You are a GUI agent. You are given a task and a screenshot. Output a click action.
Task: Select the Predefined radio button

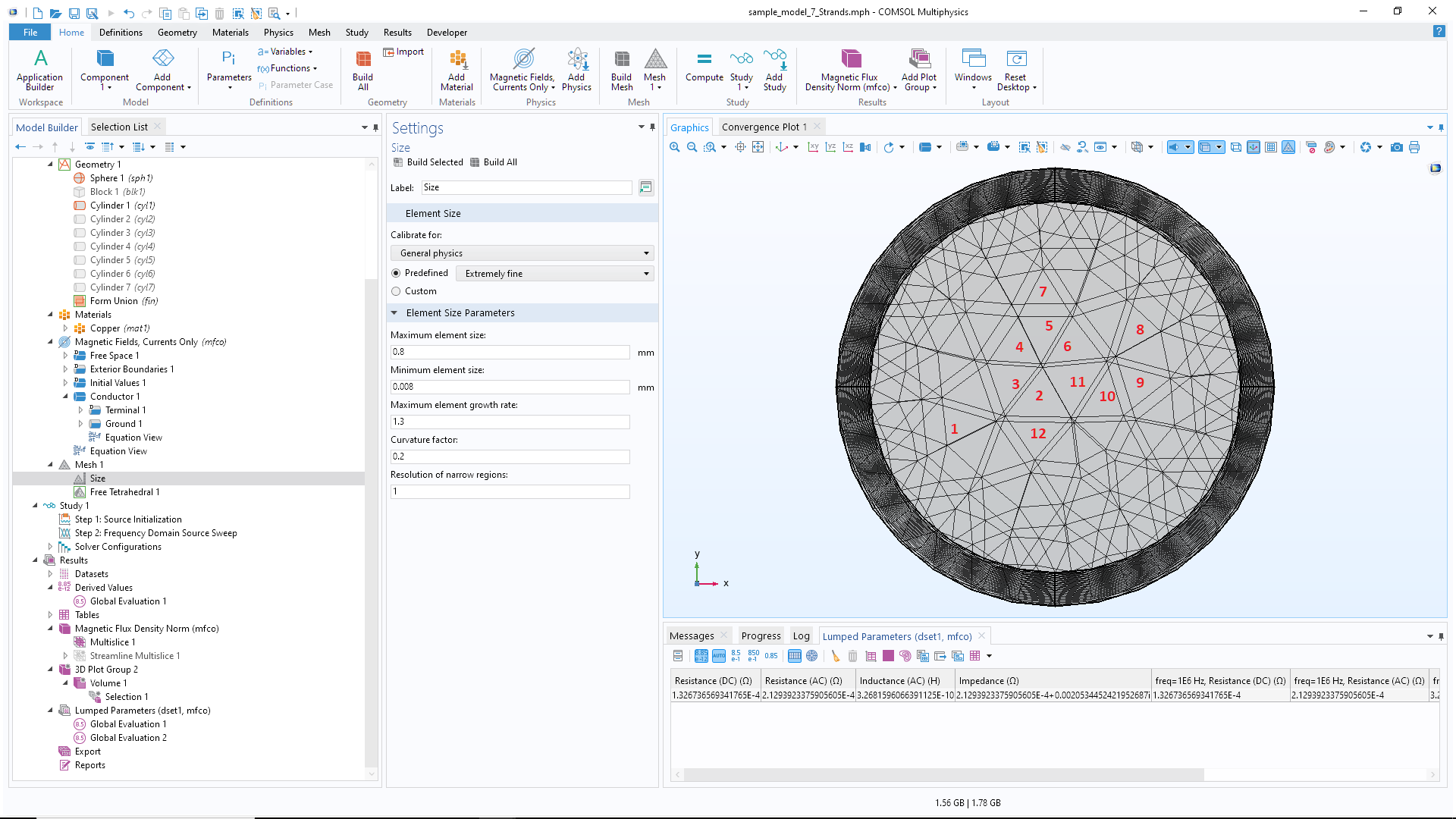tap(396, 273)
